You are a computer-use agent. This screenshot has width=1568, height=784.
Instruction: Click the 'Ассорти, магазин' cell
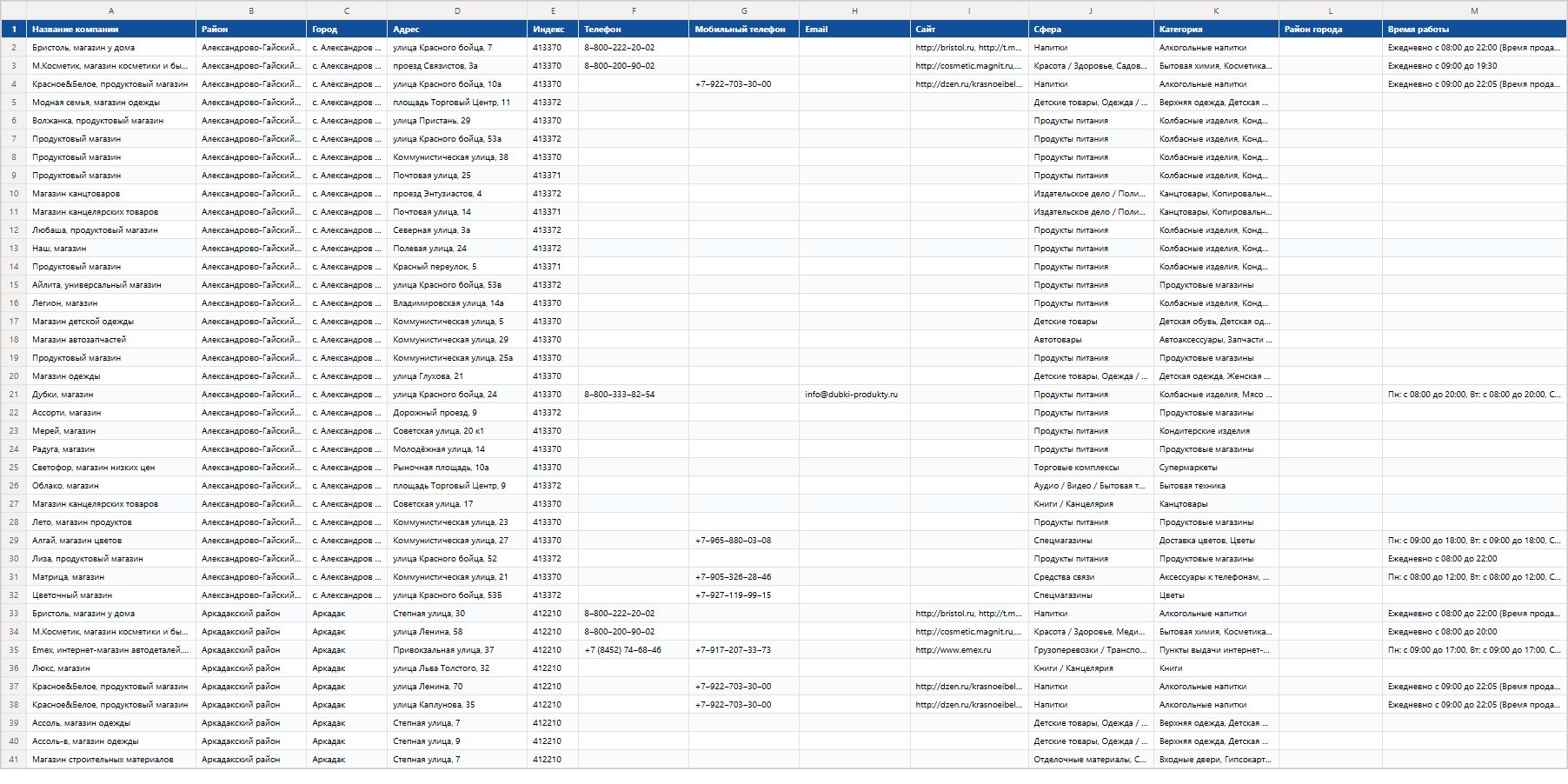pos(111,413)
